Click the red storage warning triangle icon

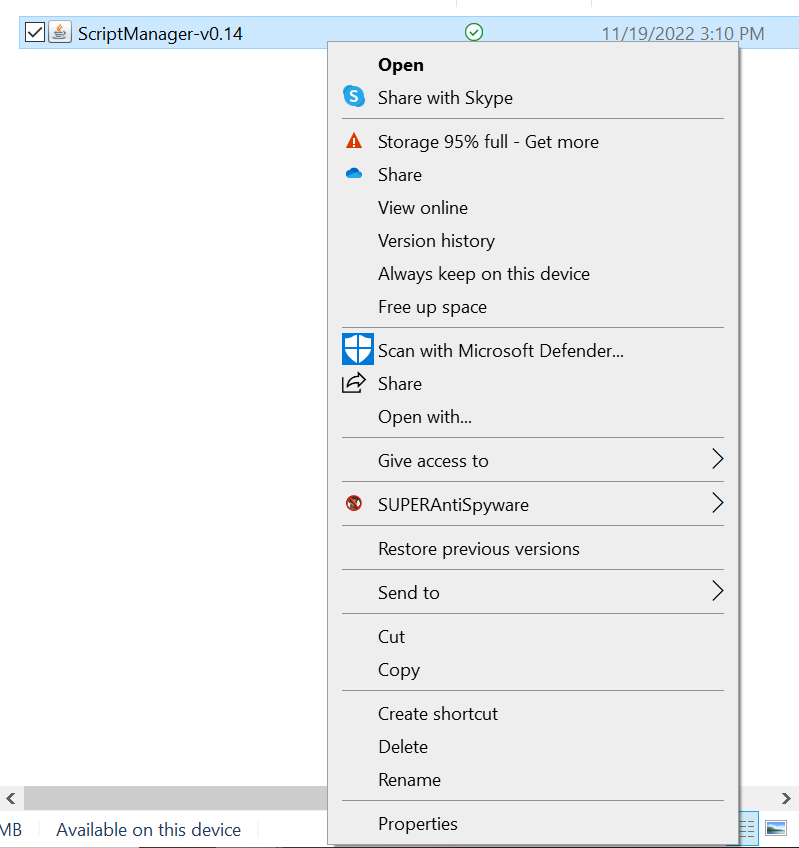pyautogui.click(x=353, y=142)
